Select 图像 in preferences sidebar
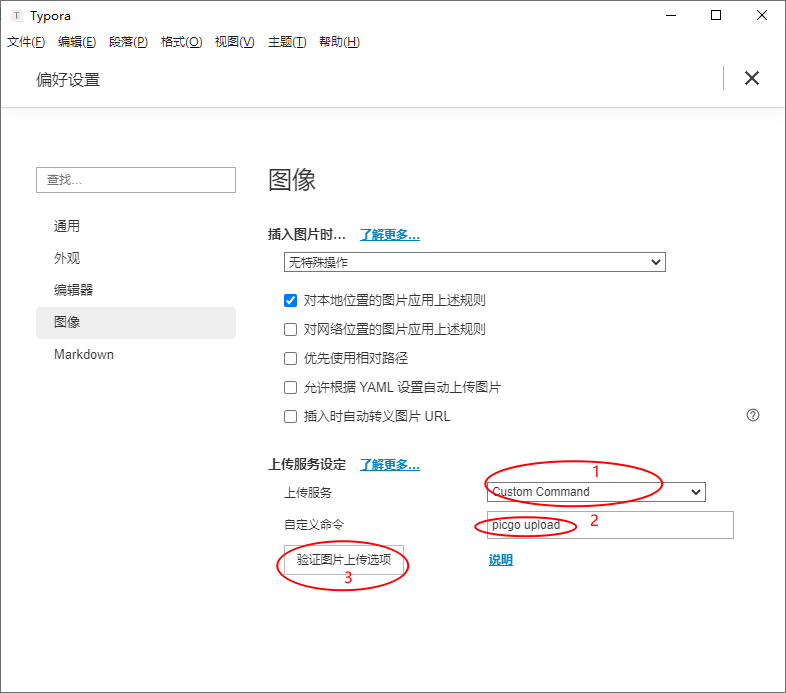786x693 pixels. pyautogui.click(x=136, y=322)
